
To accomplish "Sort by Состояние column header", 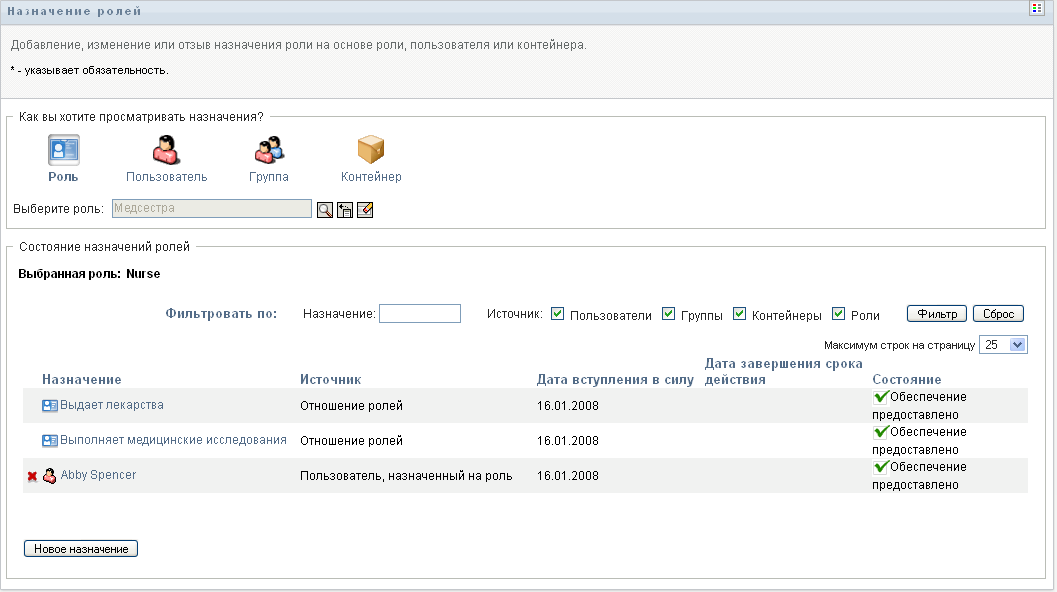I will 906,380.
